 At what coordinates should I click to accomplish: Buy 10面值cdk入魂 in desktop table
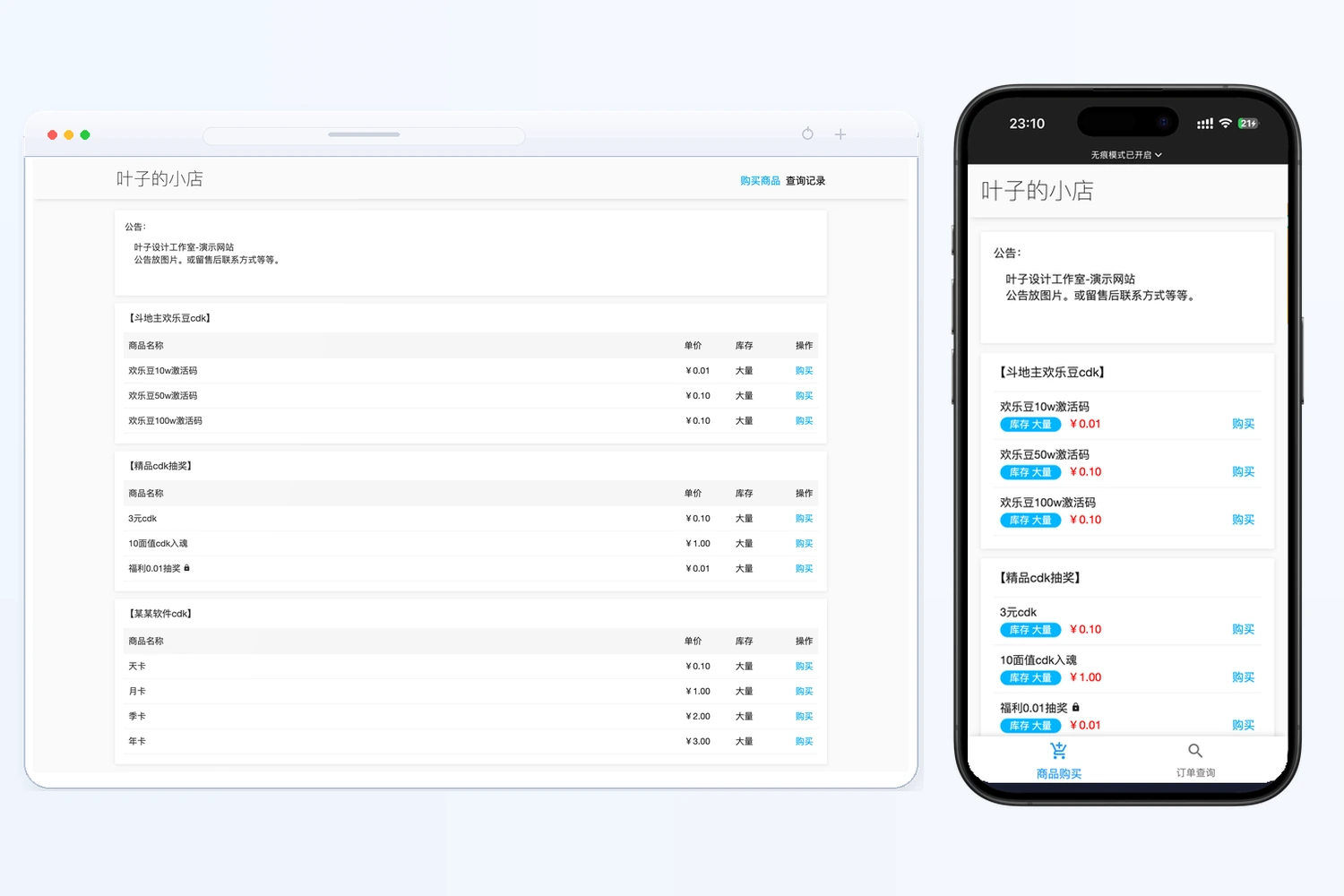point(804,544)
